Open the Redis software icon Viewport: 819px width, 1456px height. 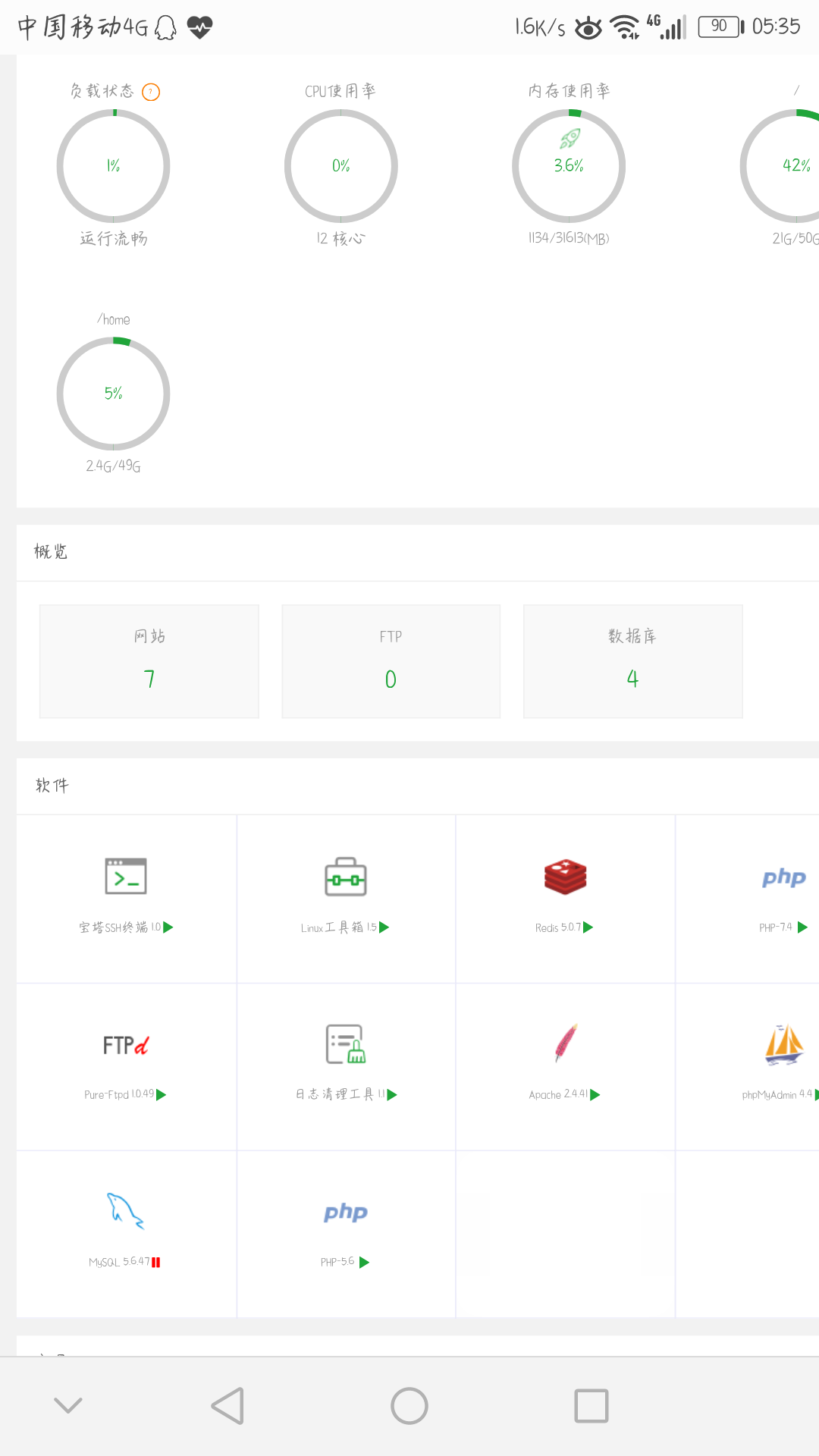565,877
